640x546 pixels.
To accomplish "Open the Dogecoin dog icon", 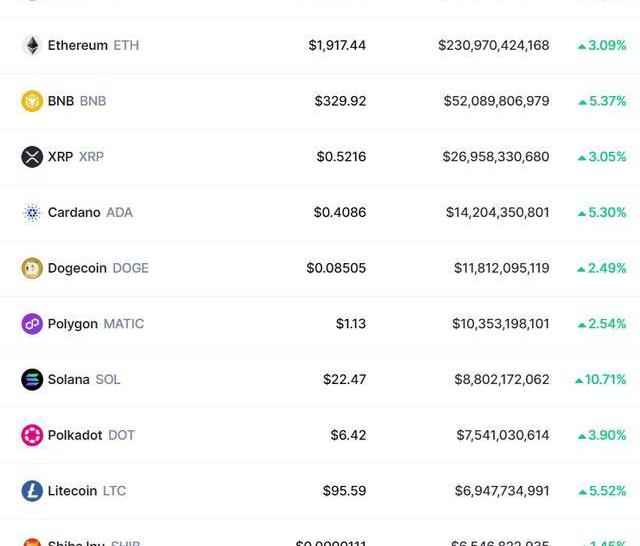I will [32, 268].
